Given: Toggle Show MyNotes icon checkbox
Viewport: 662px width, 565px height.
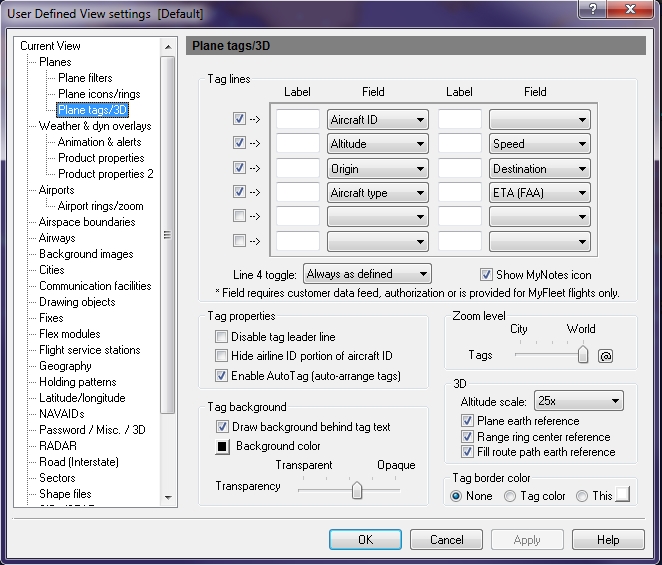Looking at the screenshot, I should [487, 274].
